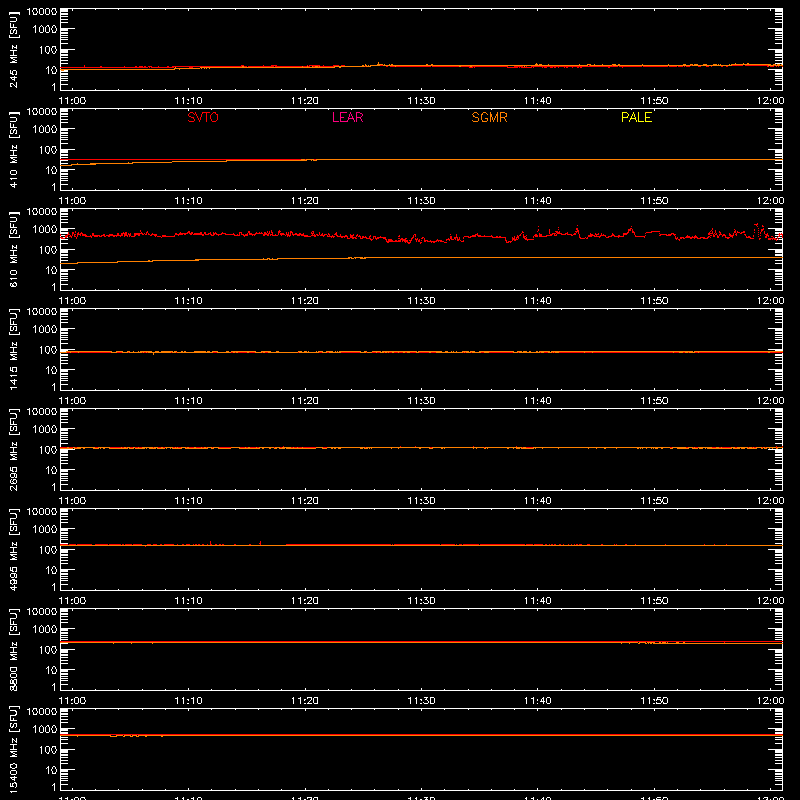Screen dimensions: 800x800
Task: Click 11:00 time label below 8800 MHz panel
Action: tap(72, 701)
